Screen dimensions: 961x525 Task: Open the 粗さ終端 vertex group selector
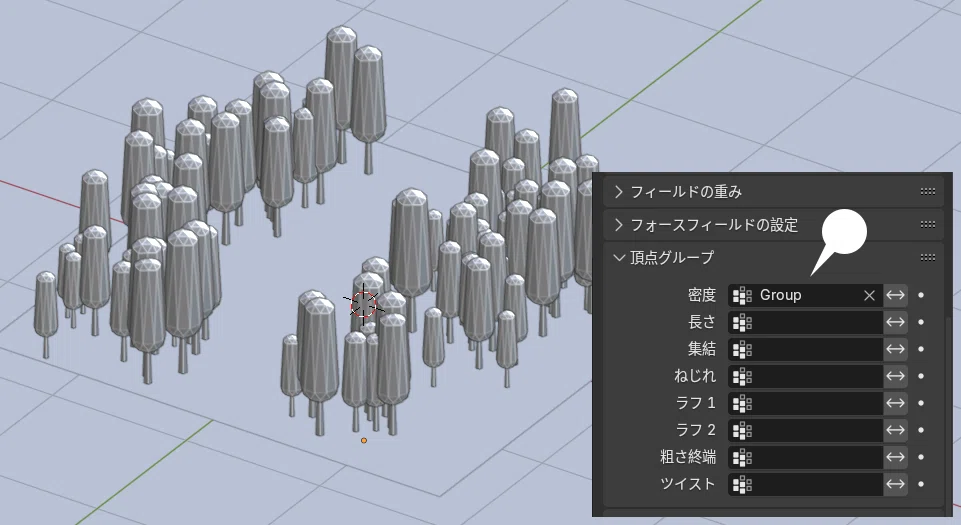[x=805, y=457]
